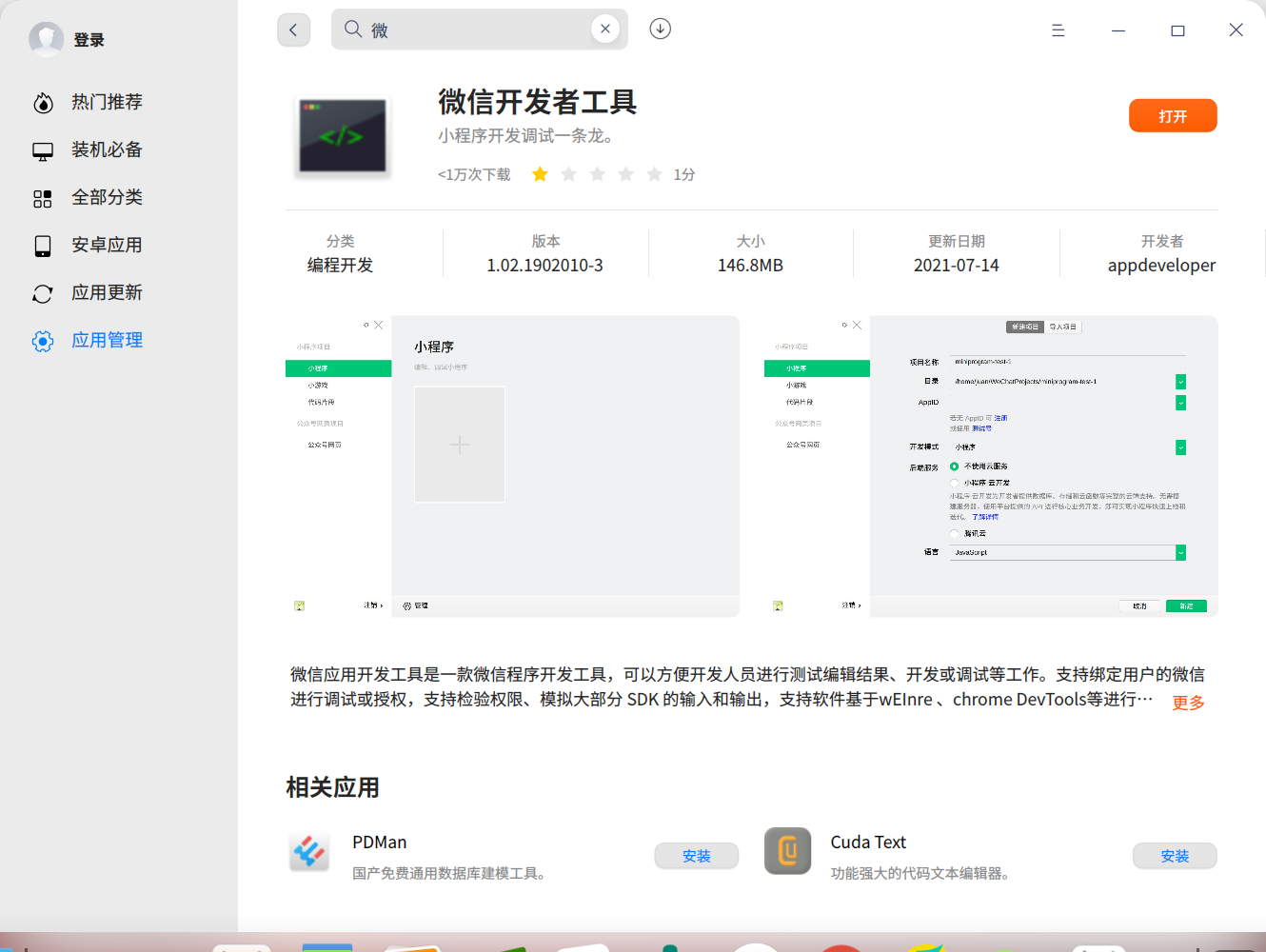View the new project form screenshot
Image resolution: width=1266 pixels, height=952 pixels.
click(991, 466)
